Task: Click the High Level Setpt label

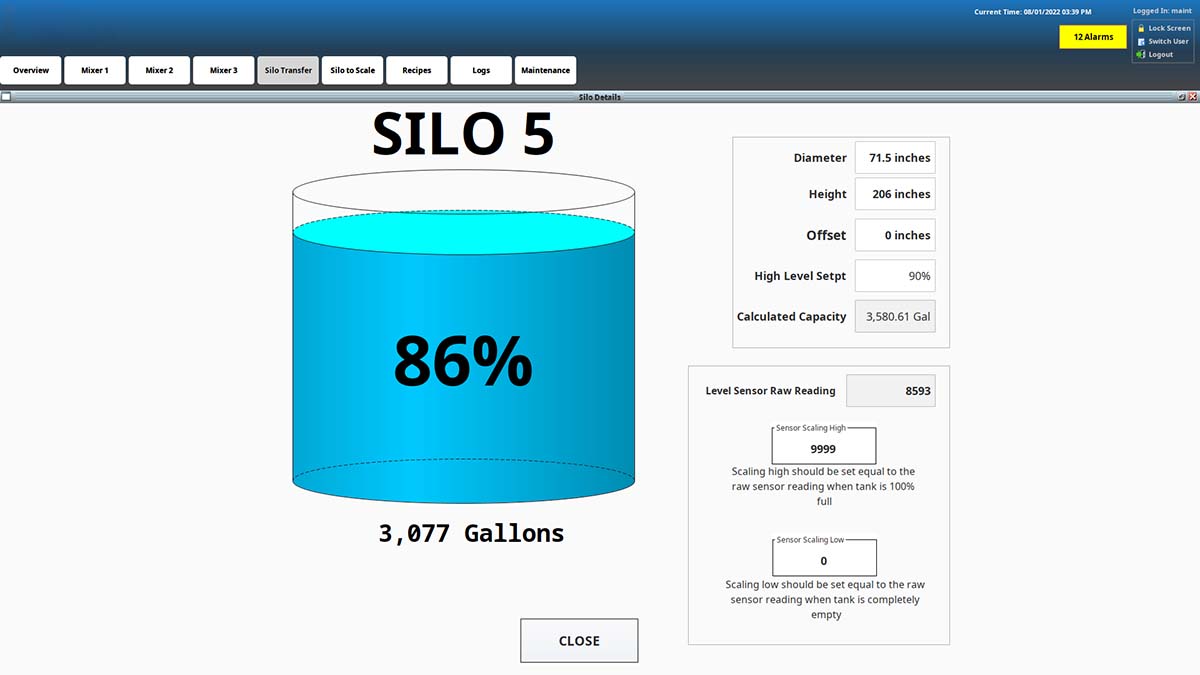Action: (800, 276)
